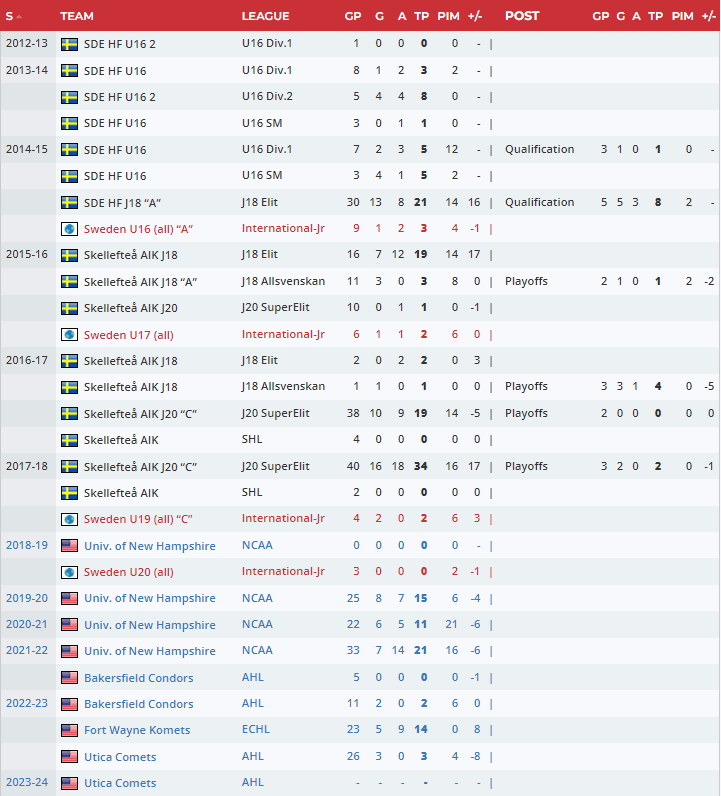The height and width of the screenshot is (796, 721).
Task: Click the TEAM column header
Action: (x=77, y=16)
